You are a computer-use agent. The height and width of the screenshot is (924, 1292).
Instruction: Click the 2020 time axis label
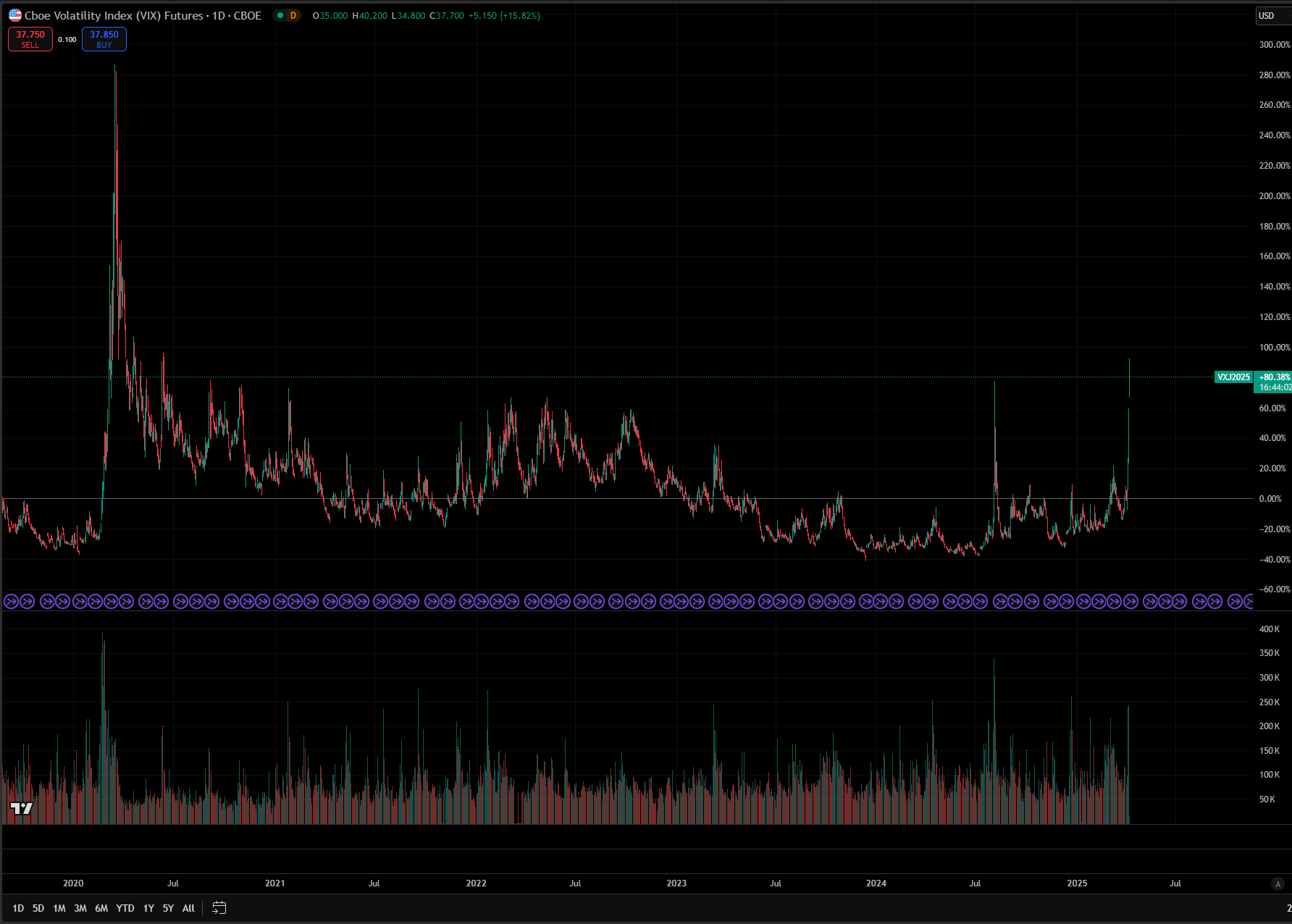pos(73,883)
